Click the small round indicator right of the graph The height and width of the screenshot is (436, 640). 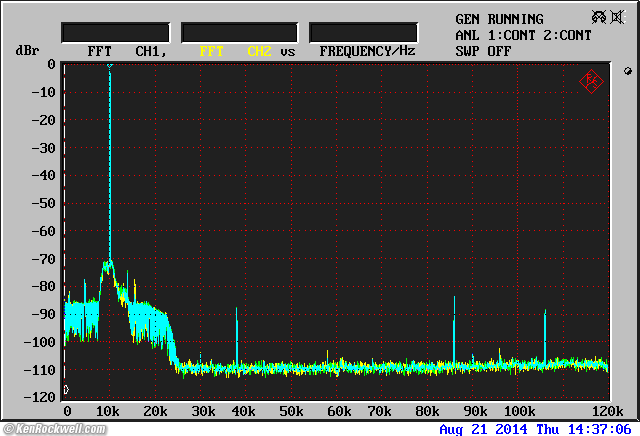coord(627,71)
